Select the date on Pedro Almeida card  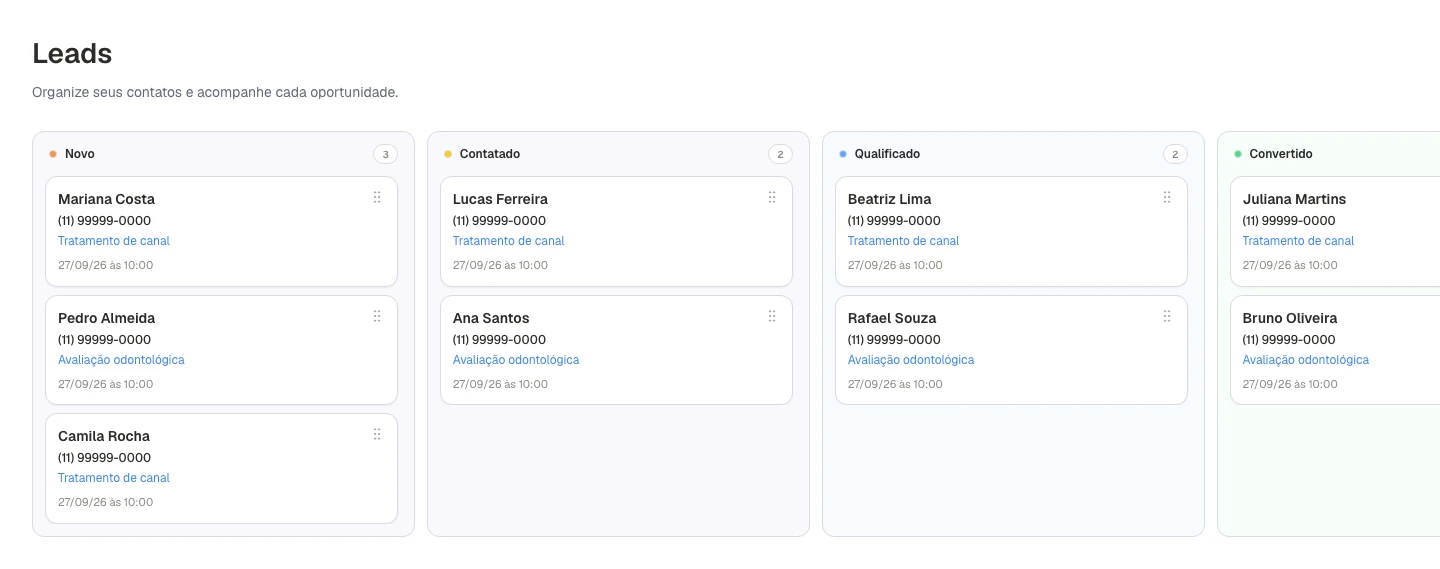106,385
